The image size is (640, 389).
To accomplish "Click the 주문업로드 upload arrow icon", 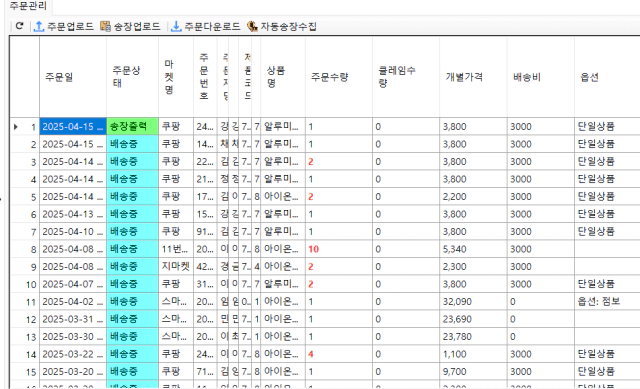I will pyautogui.click(x=39, y=26).
